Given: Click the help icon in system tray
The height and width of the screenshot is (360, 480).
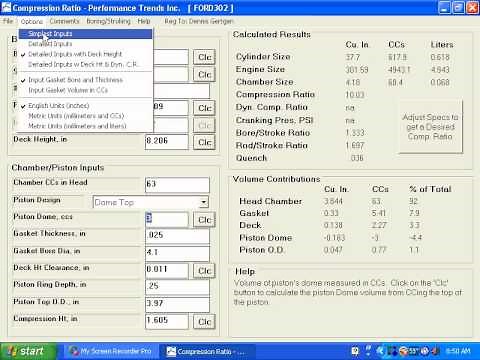Looking at the screenshot, I should (355, 351).
